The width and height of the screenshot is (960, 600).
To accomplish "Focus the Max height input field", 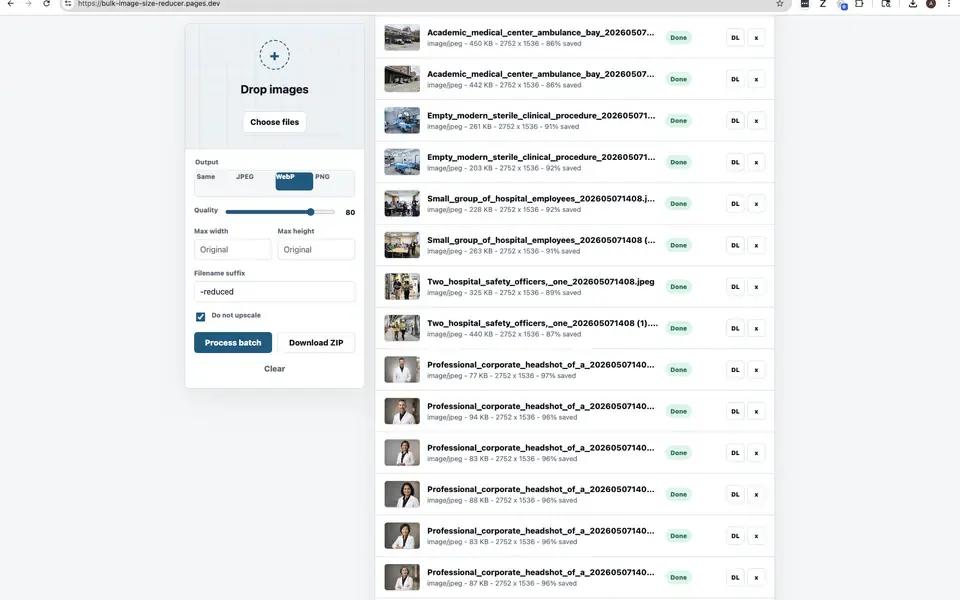I will tap(316, 250).
